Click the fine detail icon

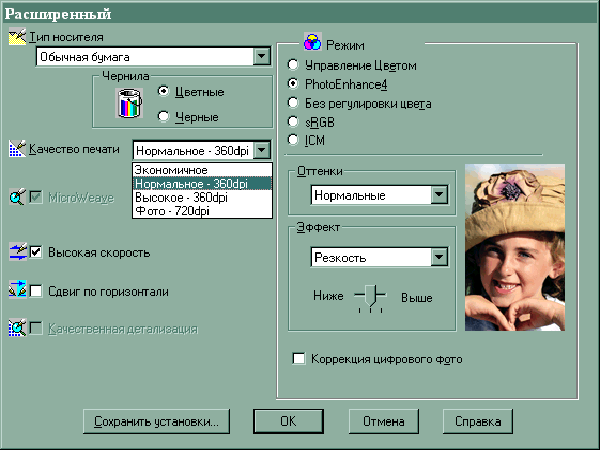click(18, 328)
